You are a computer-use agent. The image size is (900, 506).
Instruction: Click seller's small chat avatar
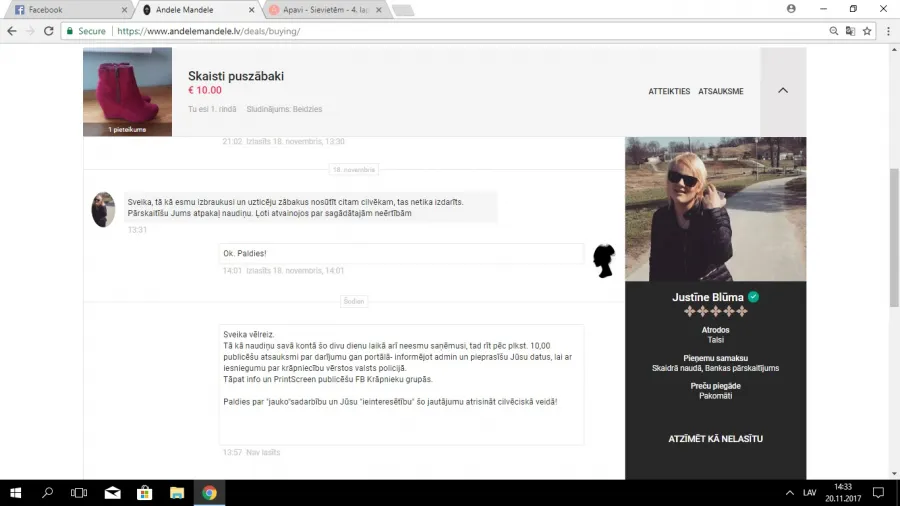[x=103, y=209]
